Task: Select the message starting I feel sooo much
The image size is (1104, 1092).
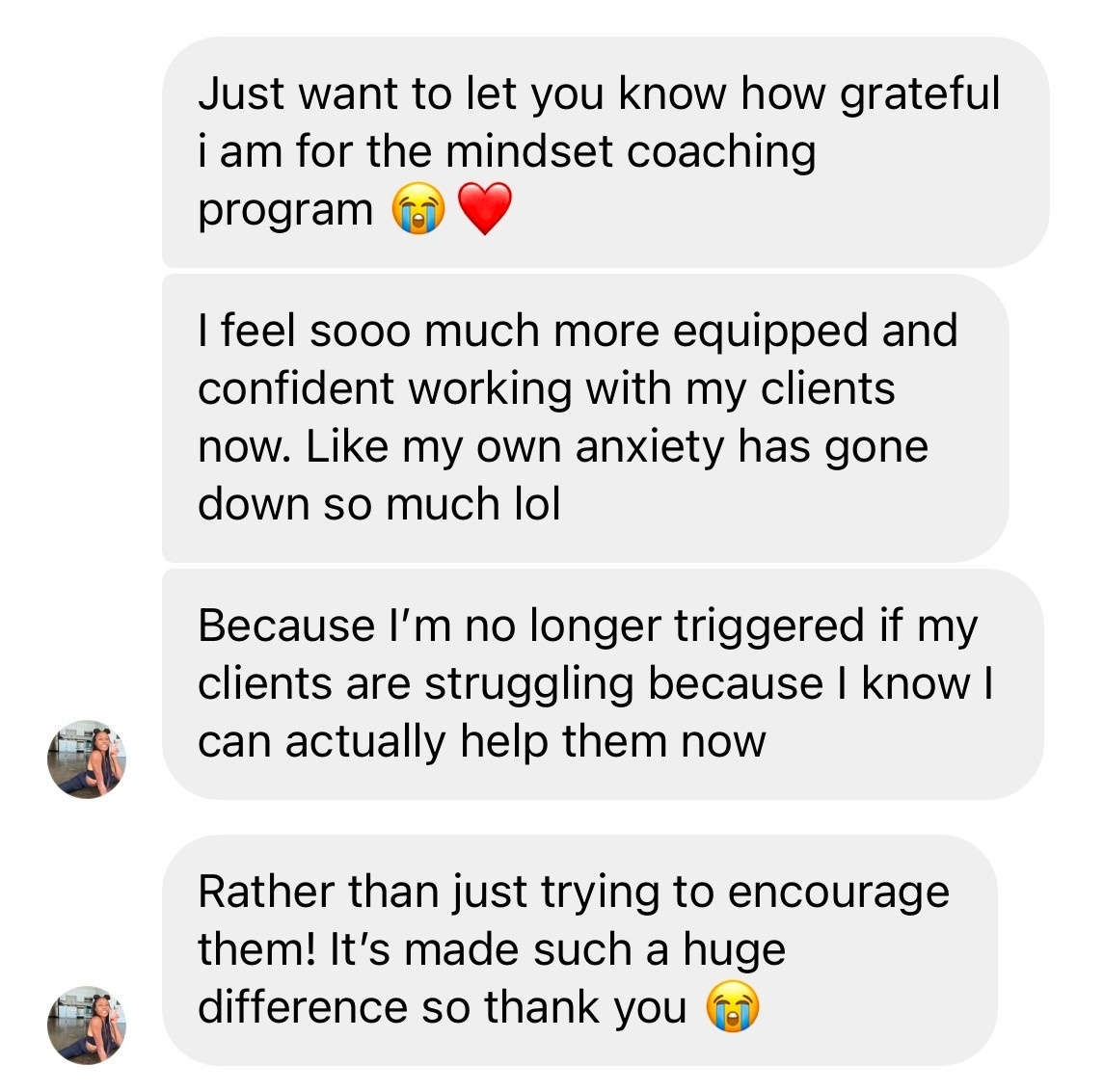Action: pyautogui.click(x=585, y=418)
